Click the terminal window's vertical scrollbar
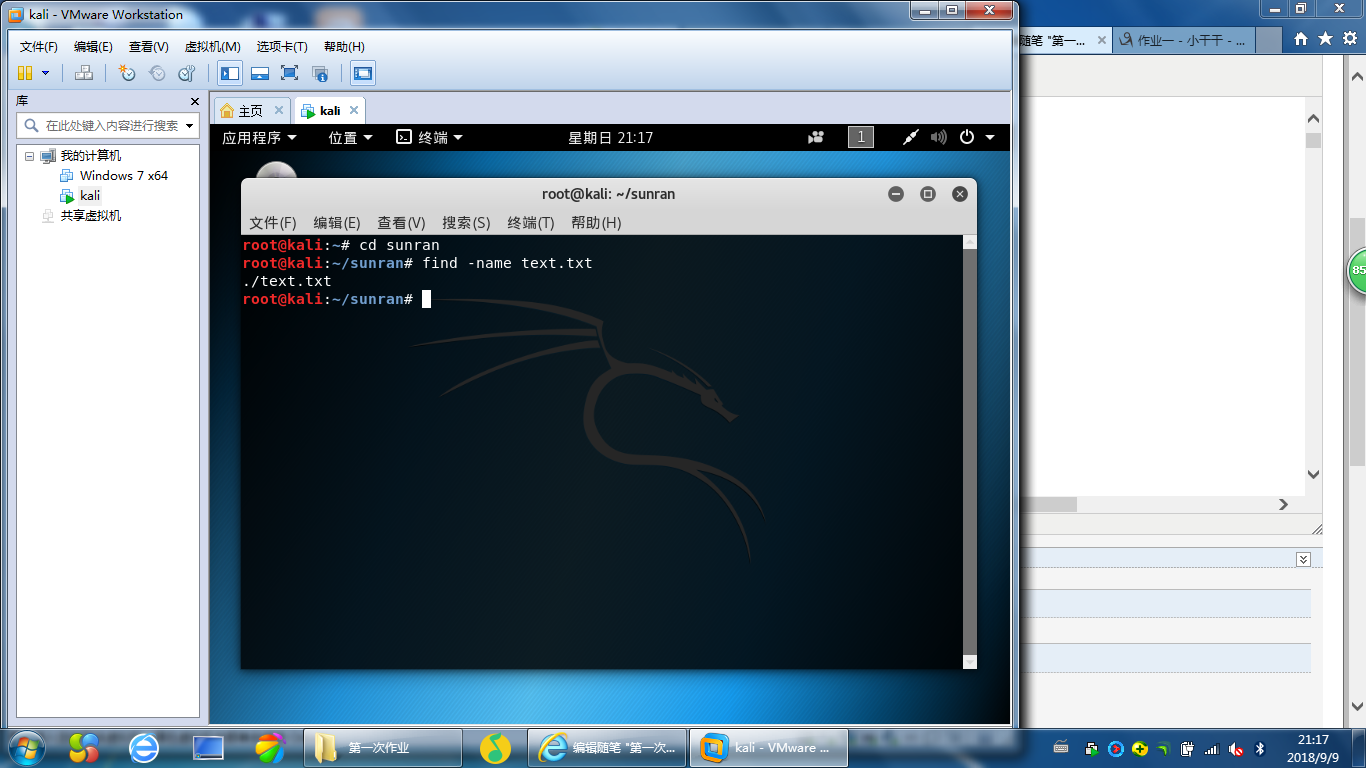1366x768 pixels. (968, 450)
